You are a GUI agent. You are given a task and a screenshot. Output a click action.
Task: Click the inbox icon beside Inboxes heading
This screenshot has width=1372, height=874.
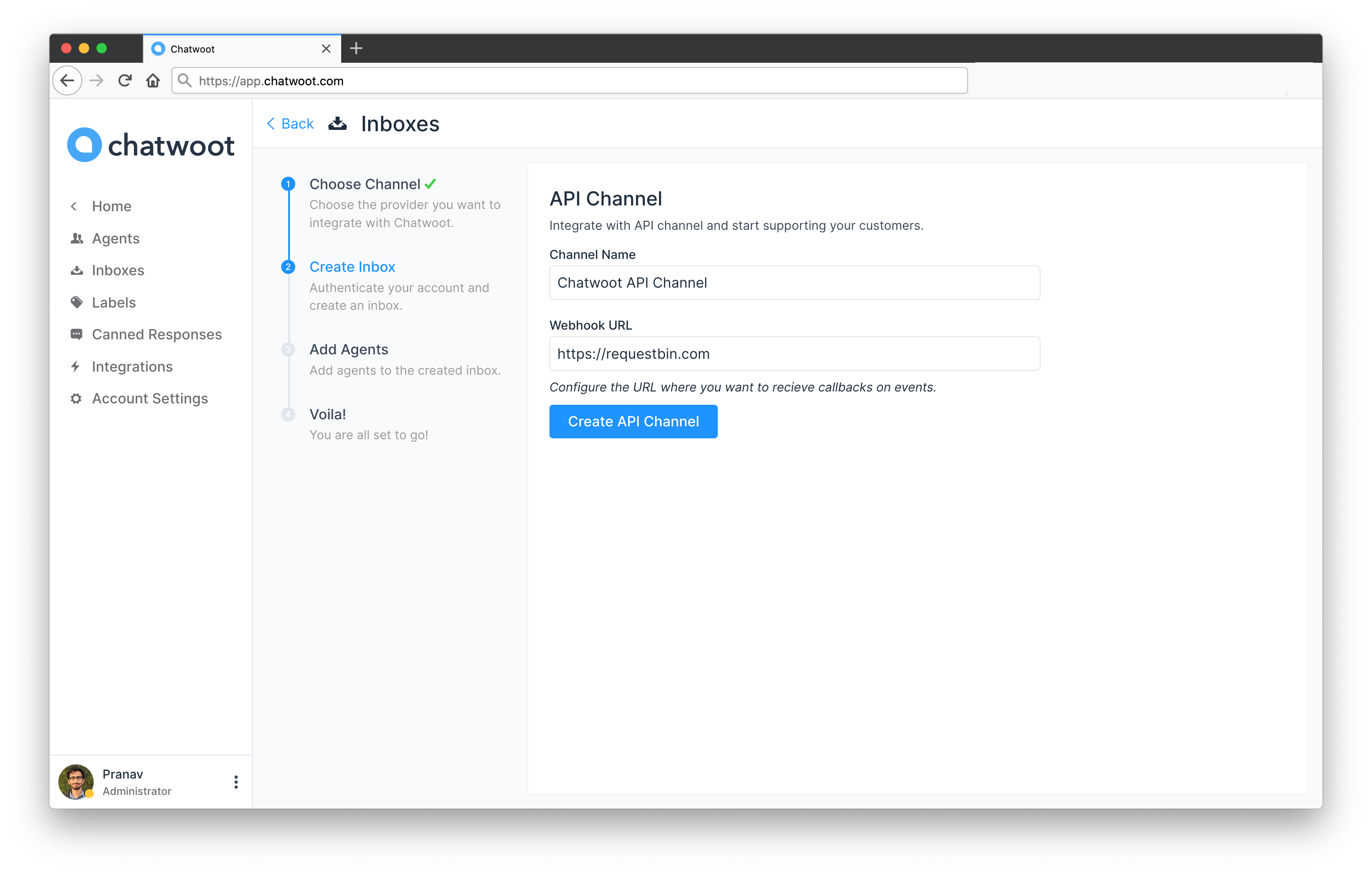point(337,124)
